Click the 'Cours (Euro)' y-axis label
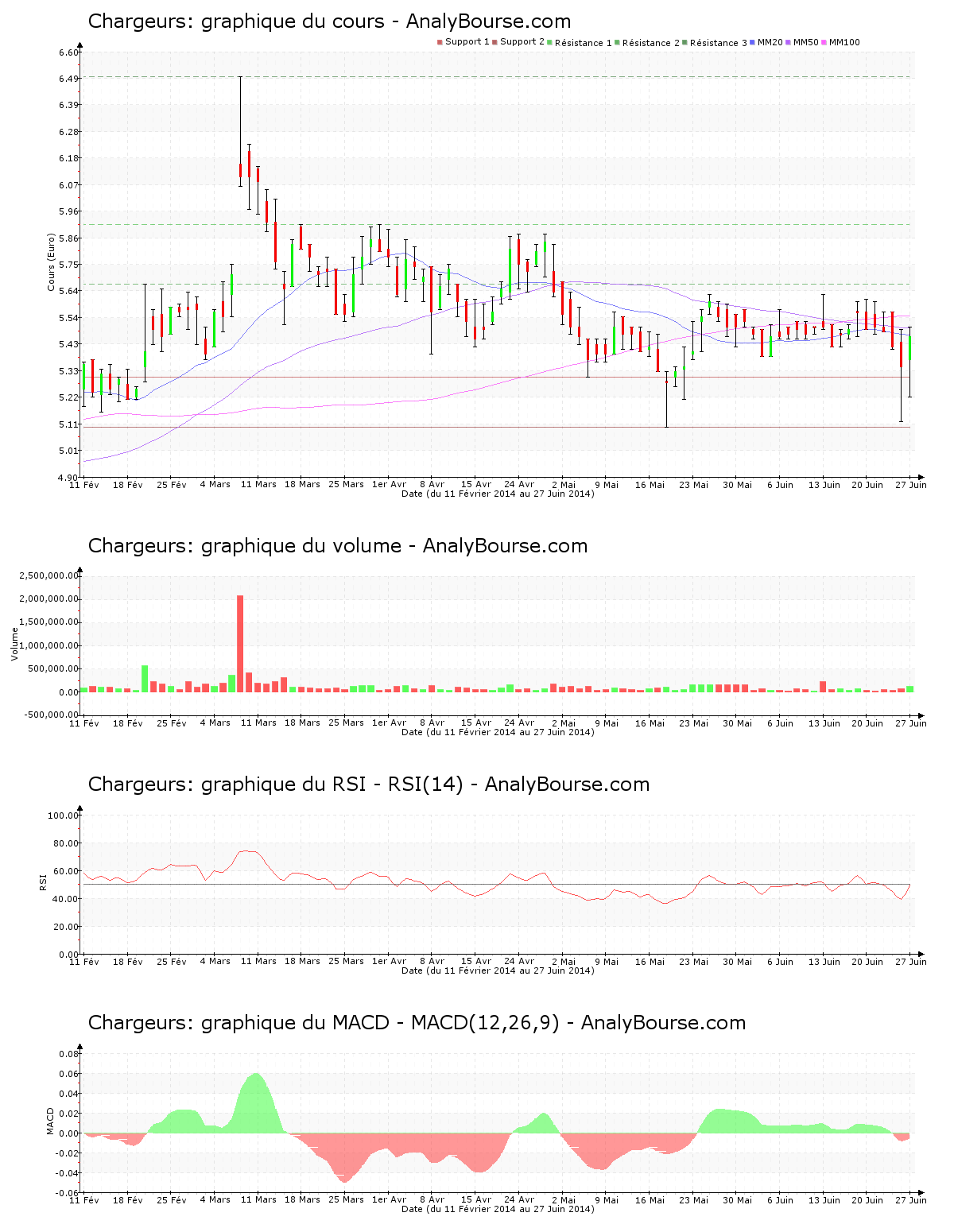 click(52, 262)
